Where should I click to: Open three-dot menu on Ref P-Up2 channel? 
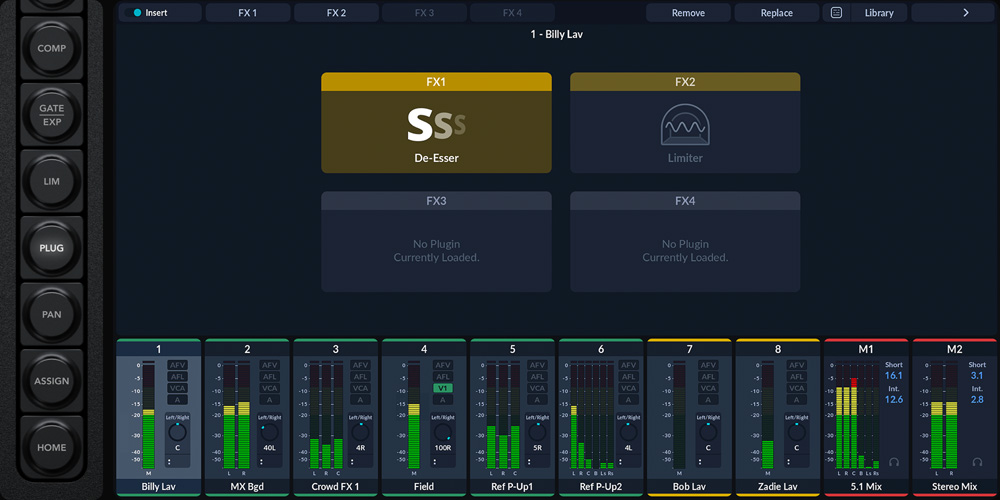(620, 461)
